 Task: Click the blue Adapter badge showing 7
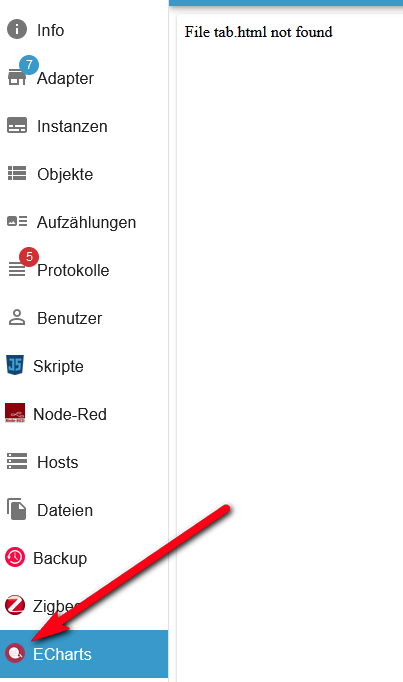click(29, 65)
